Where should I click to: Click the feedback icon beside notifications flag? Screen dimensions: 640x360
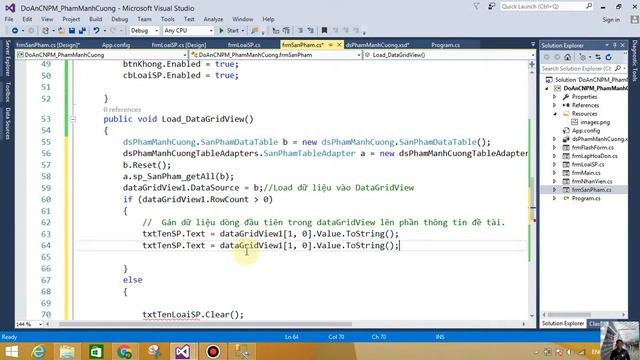click(491, 7)
